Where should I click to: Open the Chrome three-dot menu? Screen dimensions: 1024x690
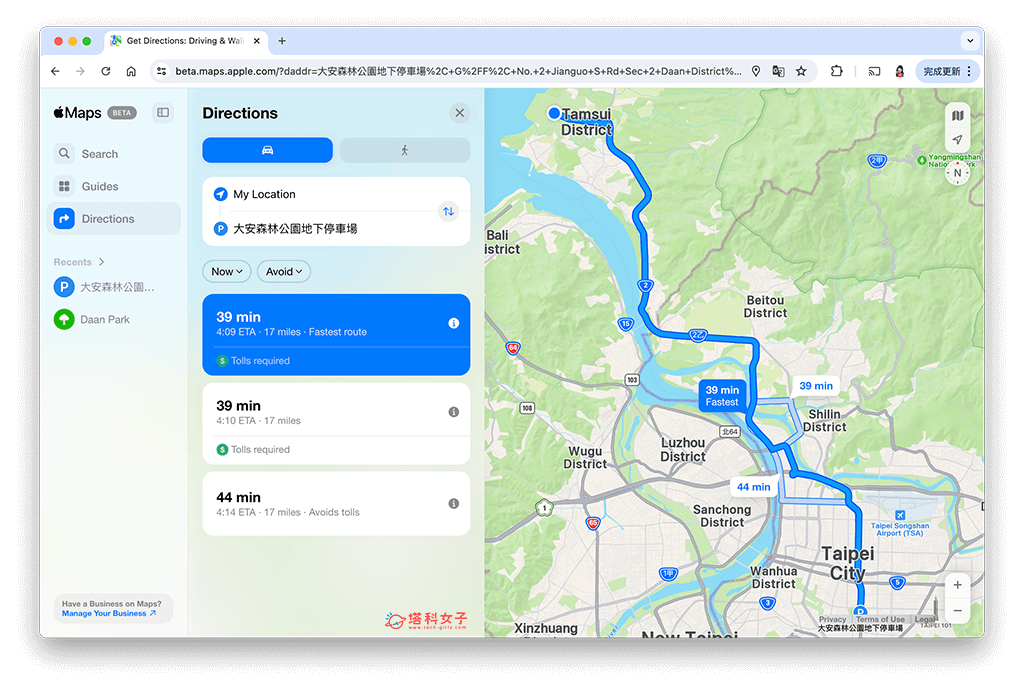[x=970, y=71]
